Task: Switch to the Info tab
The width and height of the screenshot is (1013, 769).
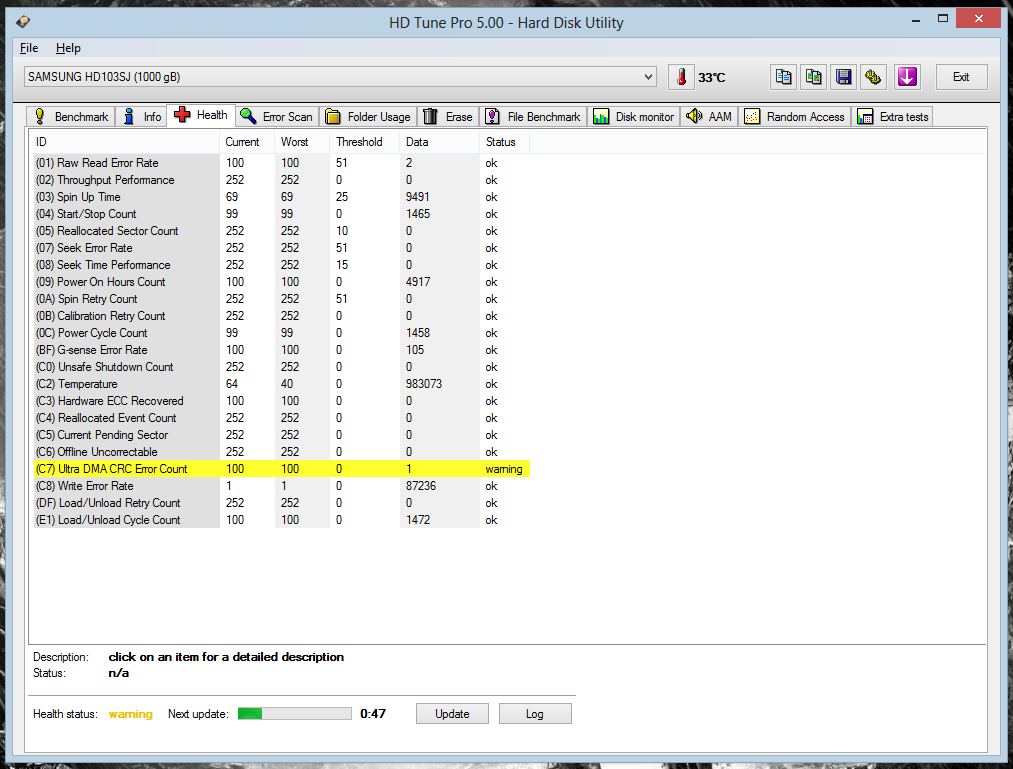Action: coord(142,116)
